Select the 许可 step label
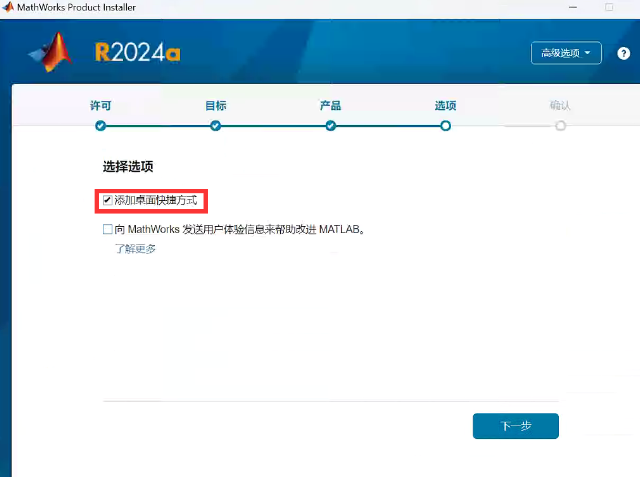The width and height of the screenshot is (640, 477). coord(100,105)
